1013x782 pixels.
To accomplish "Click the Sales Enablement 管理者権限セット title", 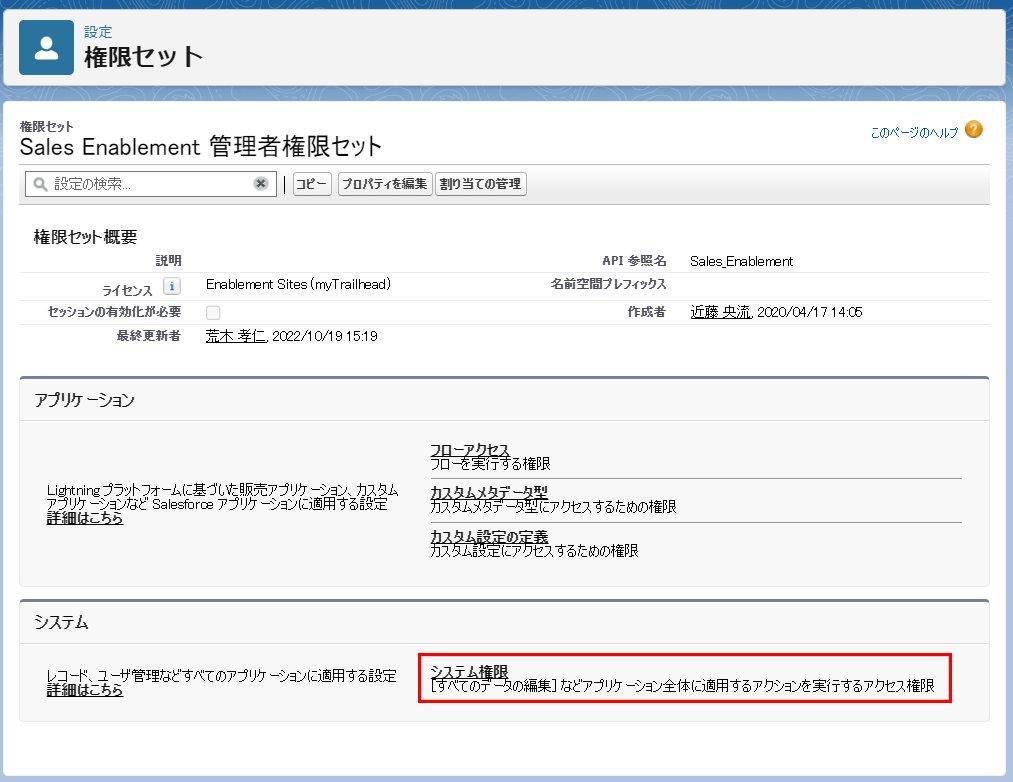I will point(200,147).
